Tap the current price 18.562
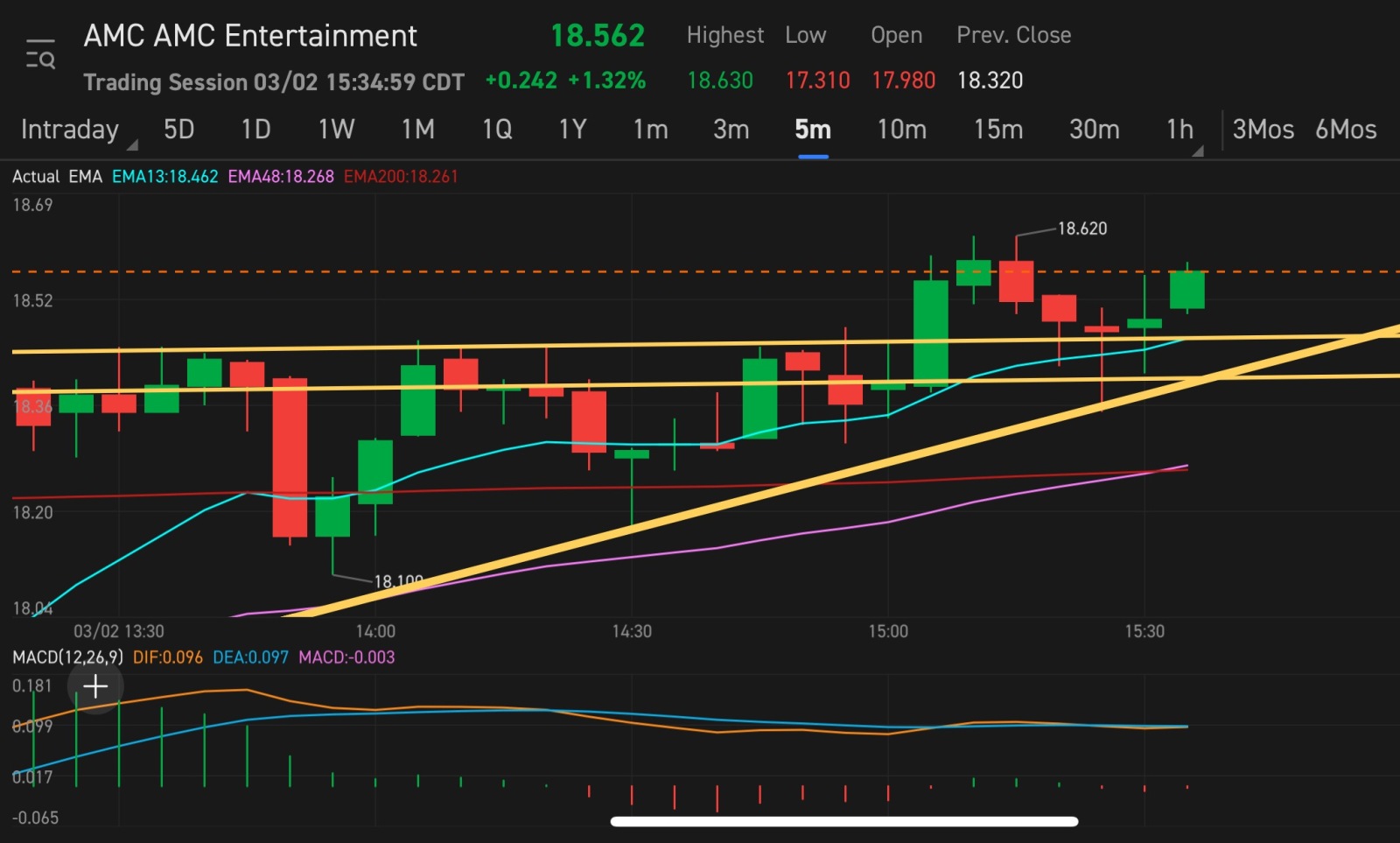 [598, 36]
